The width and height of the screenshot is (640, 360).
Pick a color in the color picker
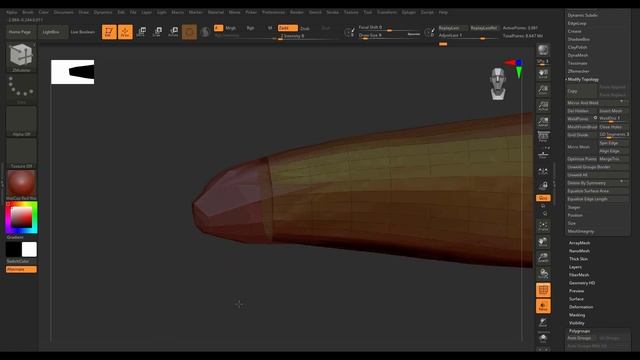(x=21, y=217)
